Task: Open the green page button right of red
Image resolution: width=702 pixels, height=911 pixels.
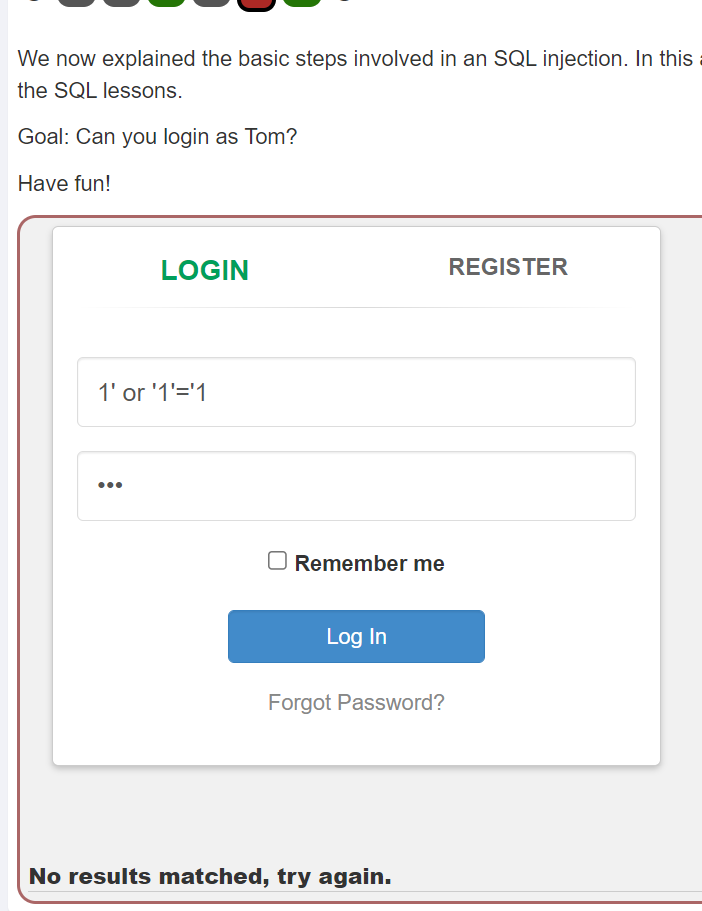Action: point(301,2)
